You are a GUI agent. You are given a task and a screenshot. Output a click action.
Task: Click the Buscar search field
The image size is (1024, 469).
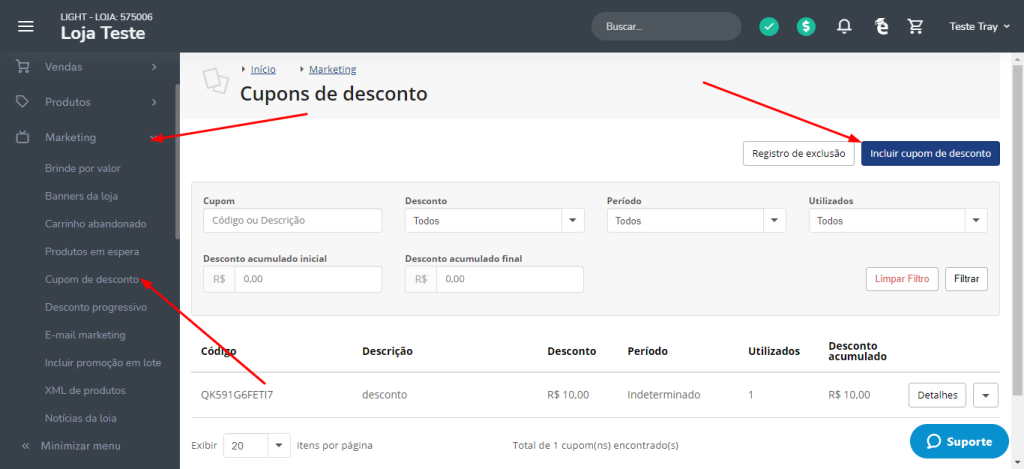pos(666,27)
